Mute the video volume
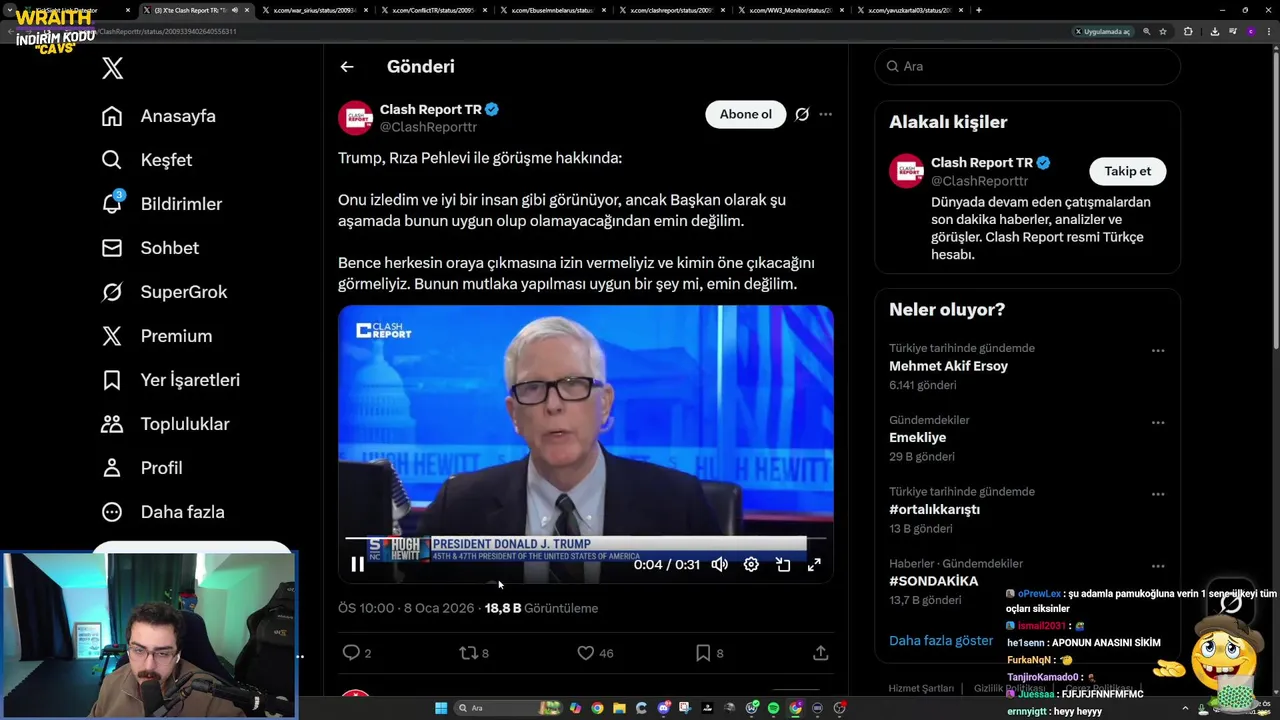 click(719, 564)
